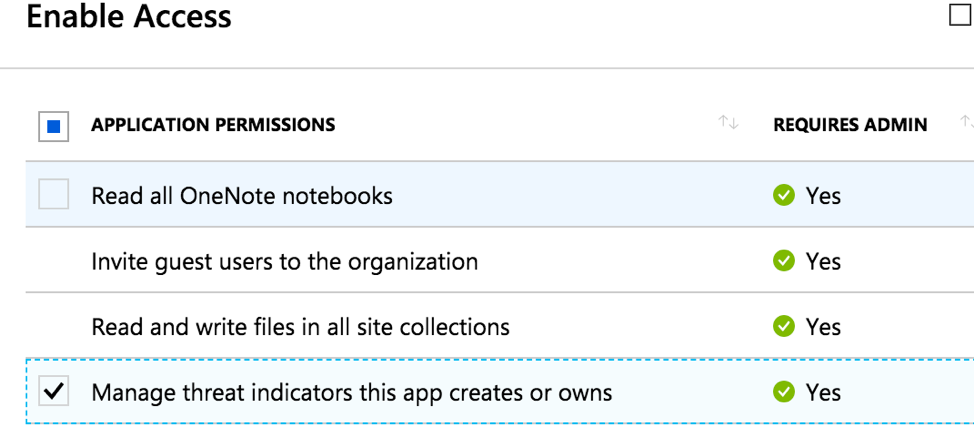This screenshot has width=974, height=427.
Task: Click sort arrows icon next to Requires Admin
Action: [966, 122]
